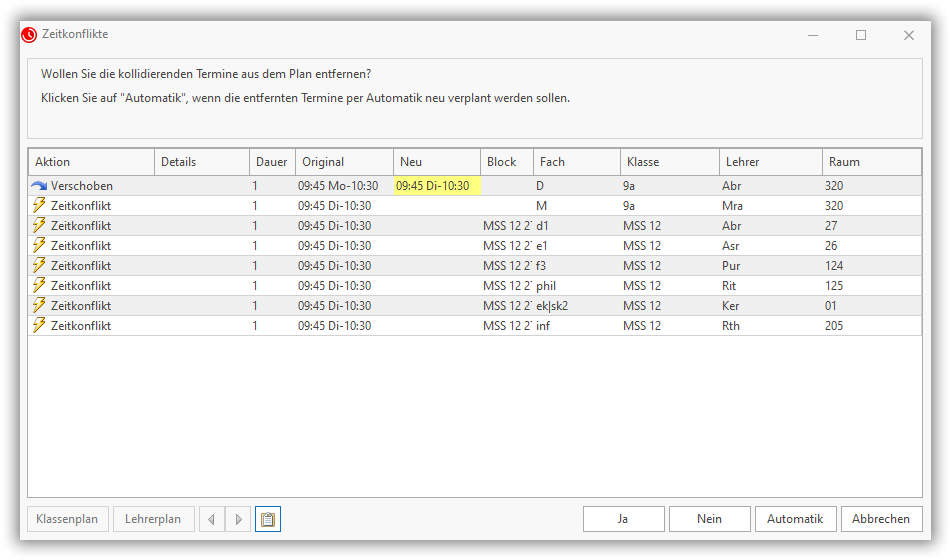The height and width of the screenshot is (560, 951).
Task: Click lightning icon in the inf row
Action: (x=39, y=326)
